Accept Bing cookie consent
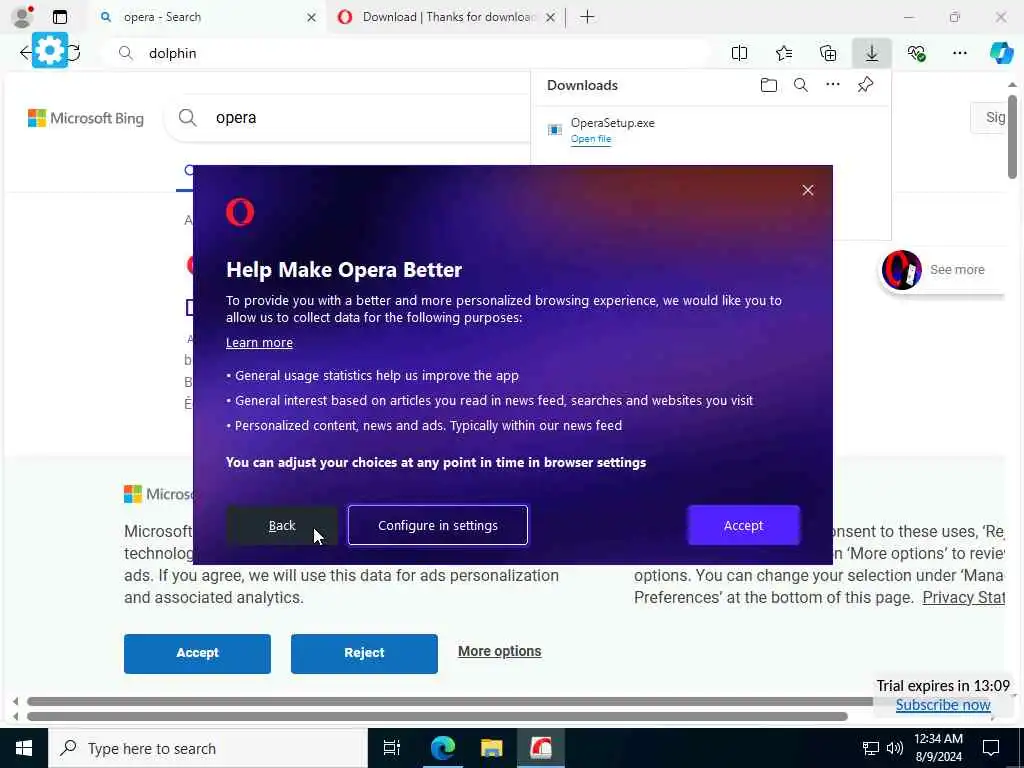This screenshot has width=1024, height=768. (197, 653)
